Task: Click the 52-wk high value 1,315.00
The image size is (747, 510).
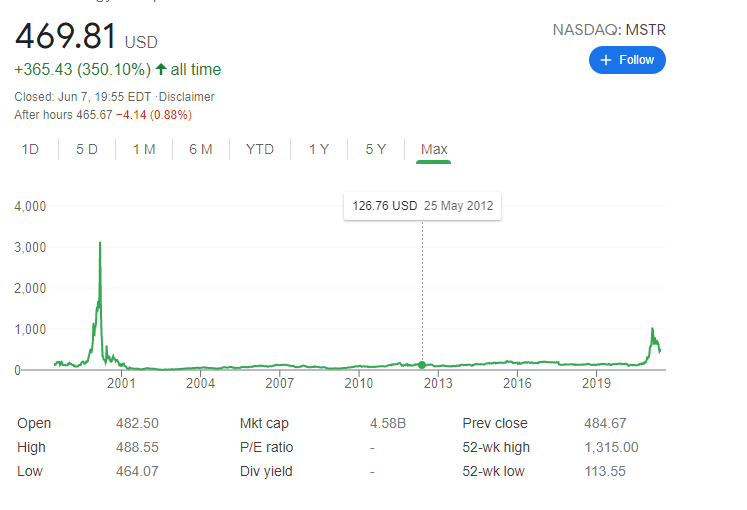Action: pyautogui.click(x=611, y=447)
